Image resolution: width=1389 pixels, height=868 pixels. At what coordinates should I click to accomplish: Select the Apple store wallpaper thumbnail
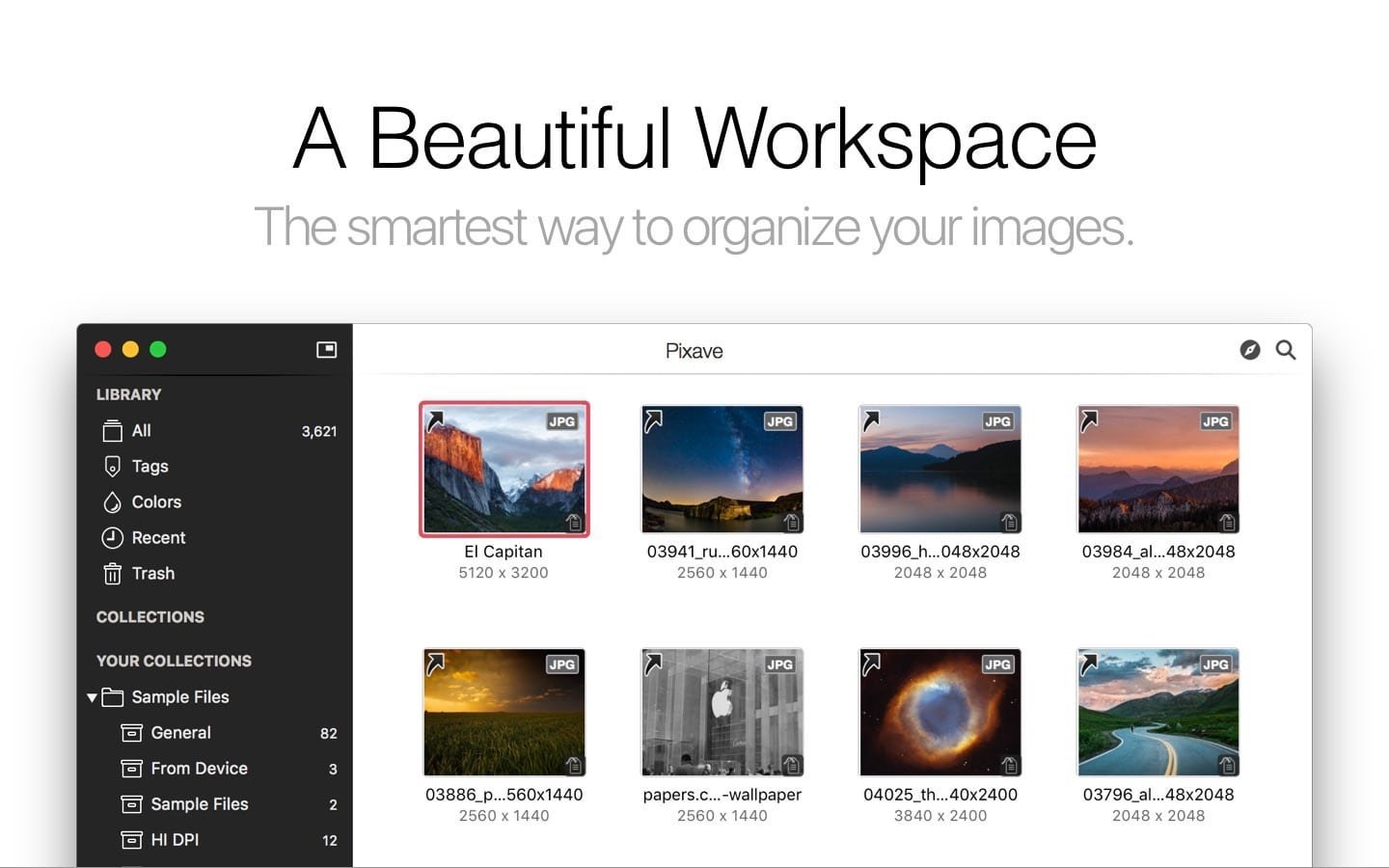722,713
